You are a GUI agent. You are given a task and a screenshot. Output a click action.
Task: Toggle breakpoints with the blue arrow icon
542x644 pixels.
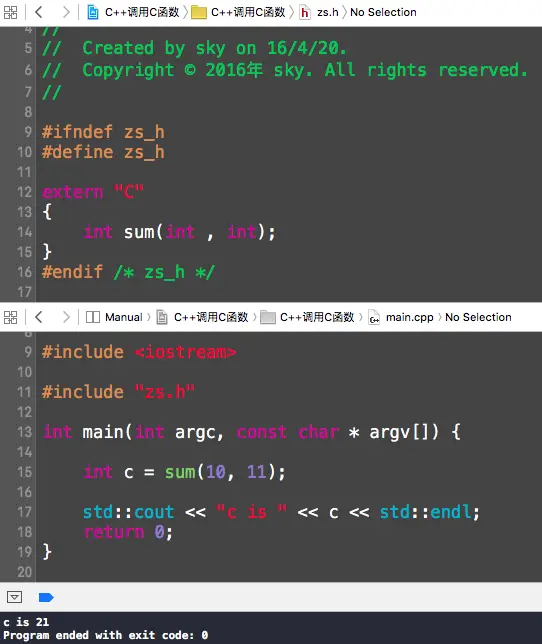coord(46,597)
